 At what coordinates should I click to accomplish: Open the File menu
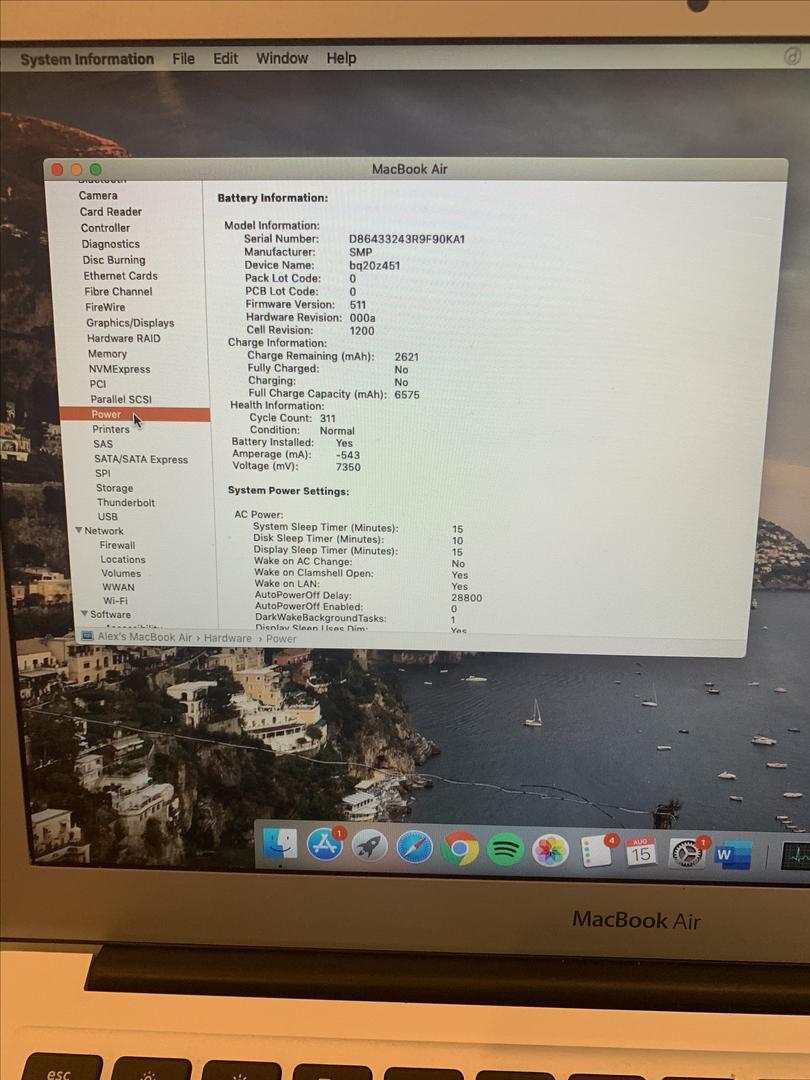pos(183,59)
